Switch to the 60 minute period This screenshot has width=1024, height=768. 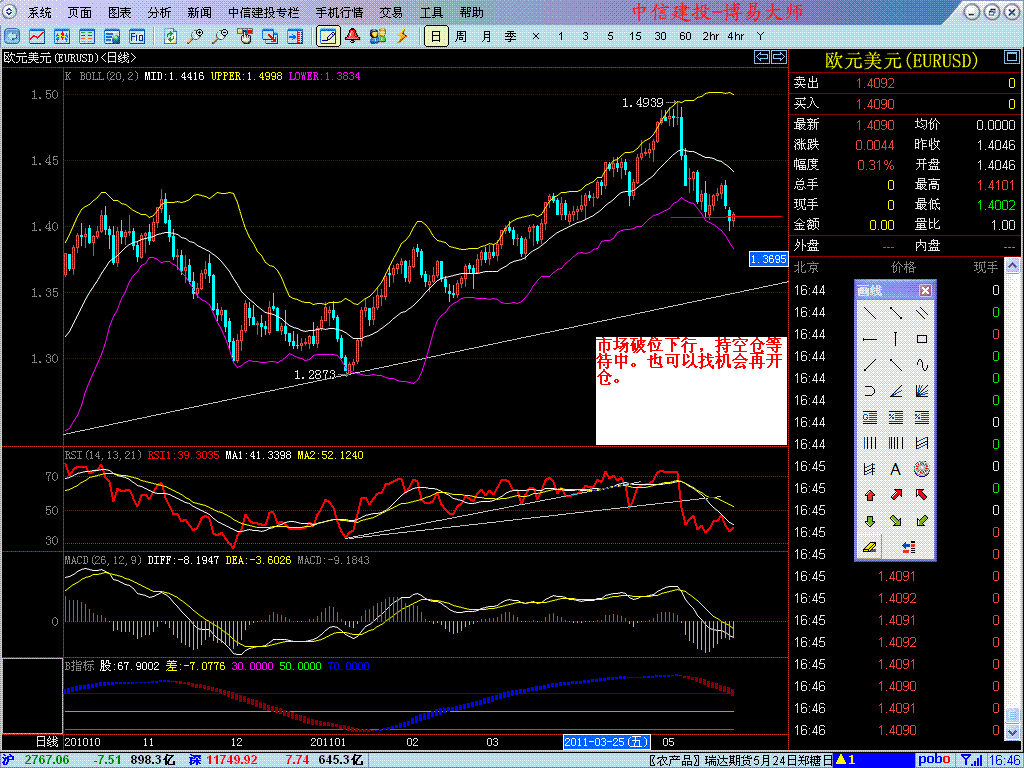[x=685, y=37]
